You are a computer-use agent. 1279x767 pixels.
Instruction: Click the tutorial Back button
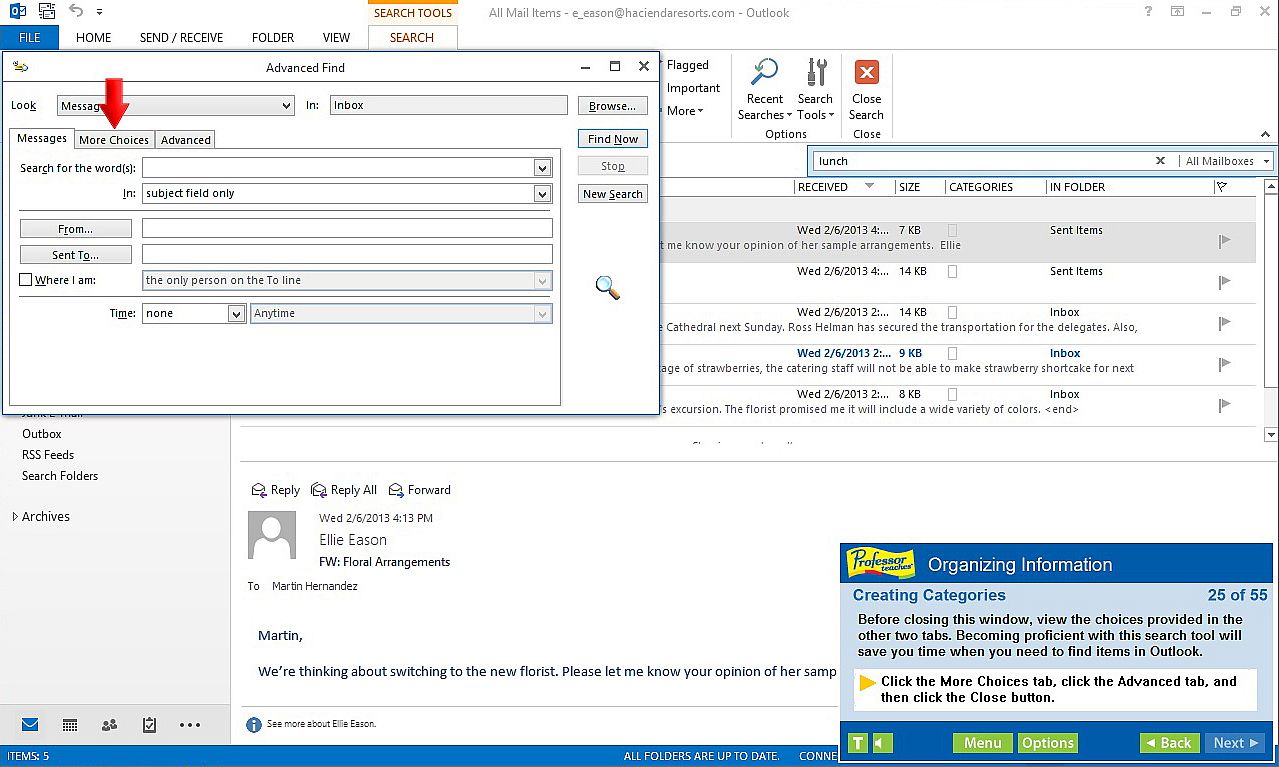[1169, 743]
